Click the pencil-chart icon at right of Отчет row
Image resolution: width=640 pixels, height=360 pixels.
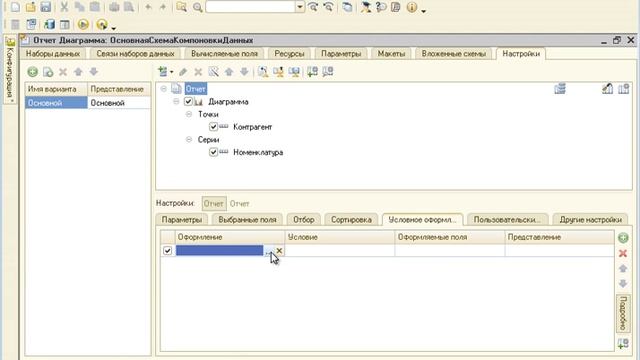[x=607, y=89]
